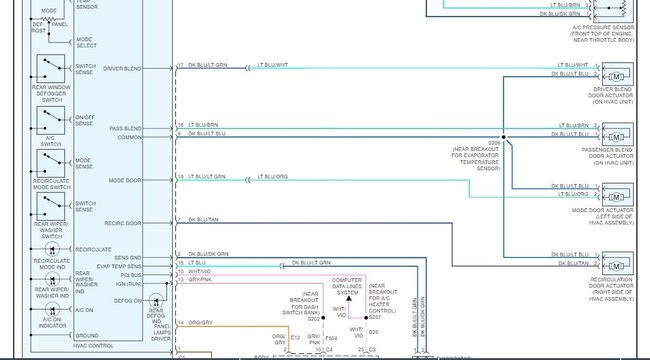
Task: Click the S209 splice dot
Action: 504,137
